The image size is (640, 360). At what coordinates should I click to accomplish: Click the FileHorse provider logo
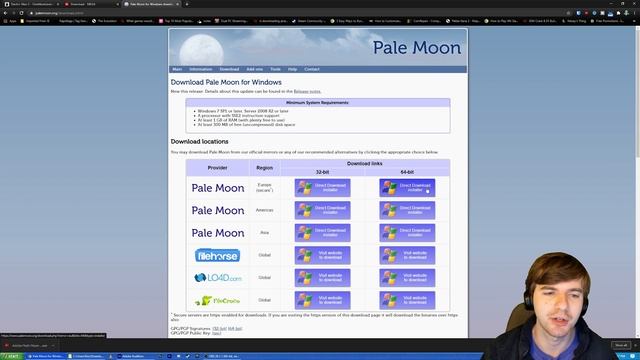pos(218,256)
